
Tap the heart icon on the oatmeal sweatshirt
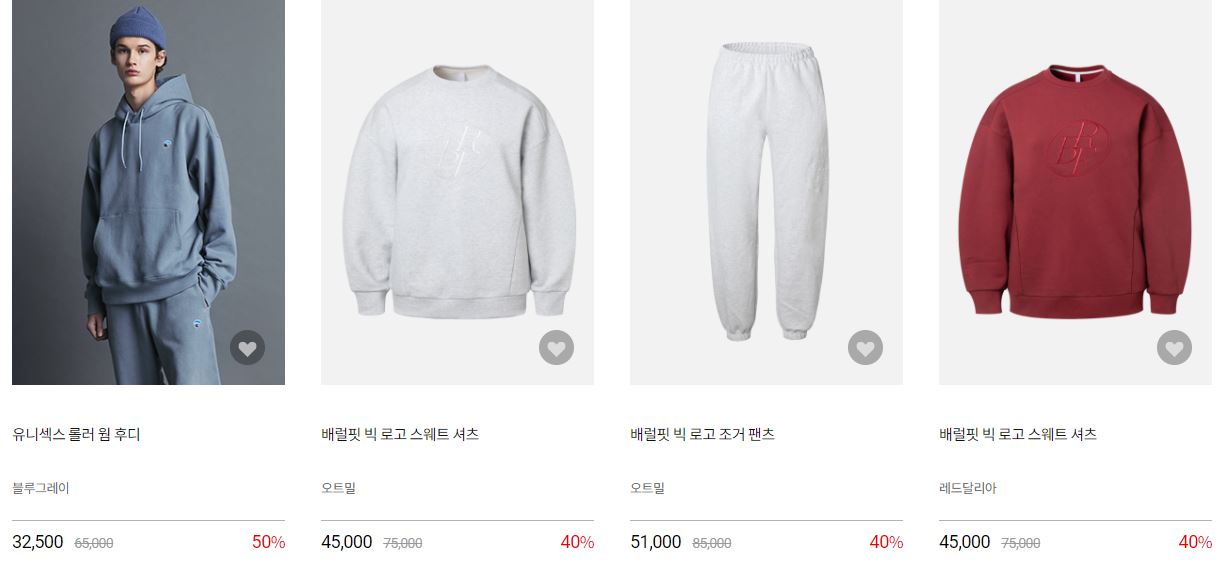557,348
